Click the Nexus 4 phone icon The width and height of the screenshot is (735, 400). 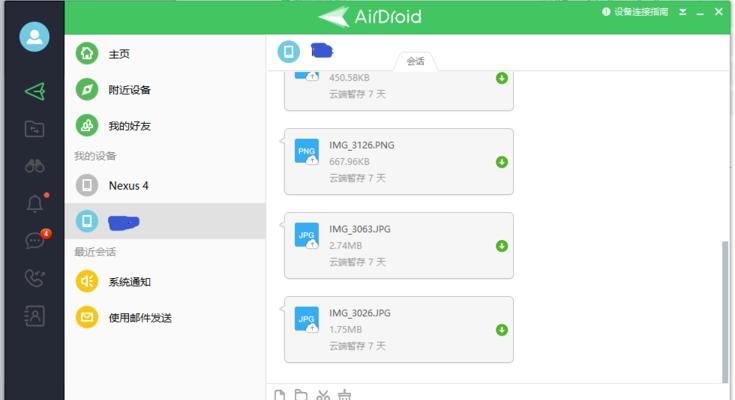click(87, 186)
